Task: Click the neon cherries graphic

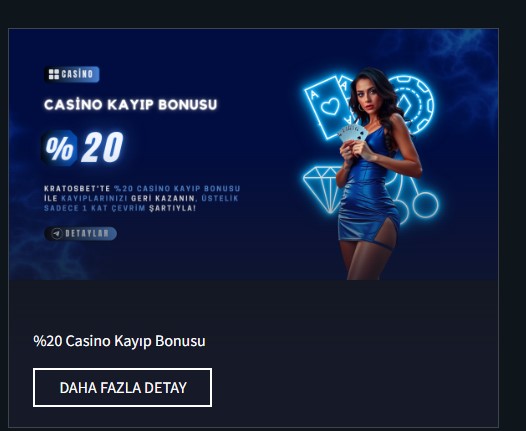Action: point(413,199)
